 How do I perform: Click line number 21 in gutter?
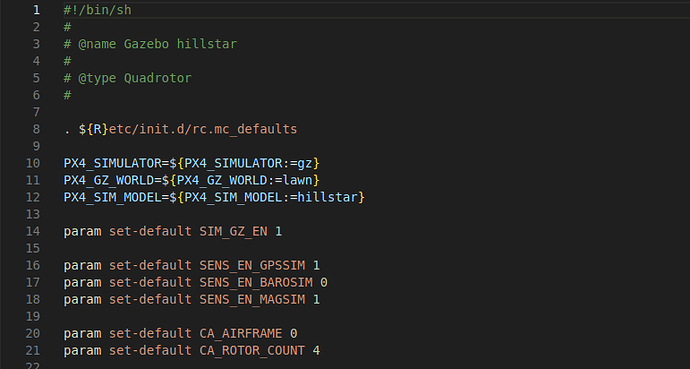(33, 351)
